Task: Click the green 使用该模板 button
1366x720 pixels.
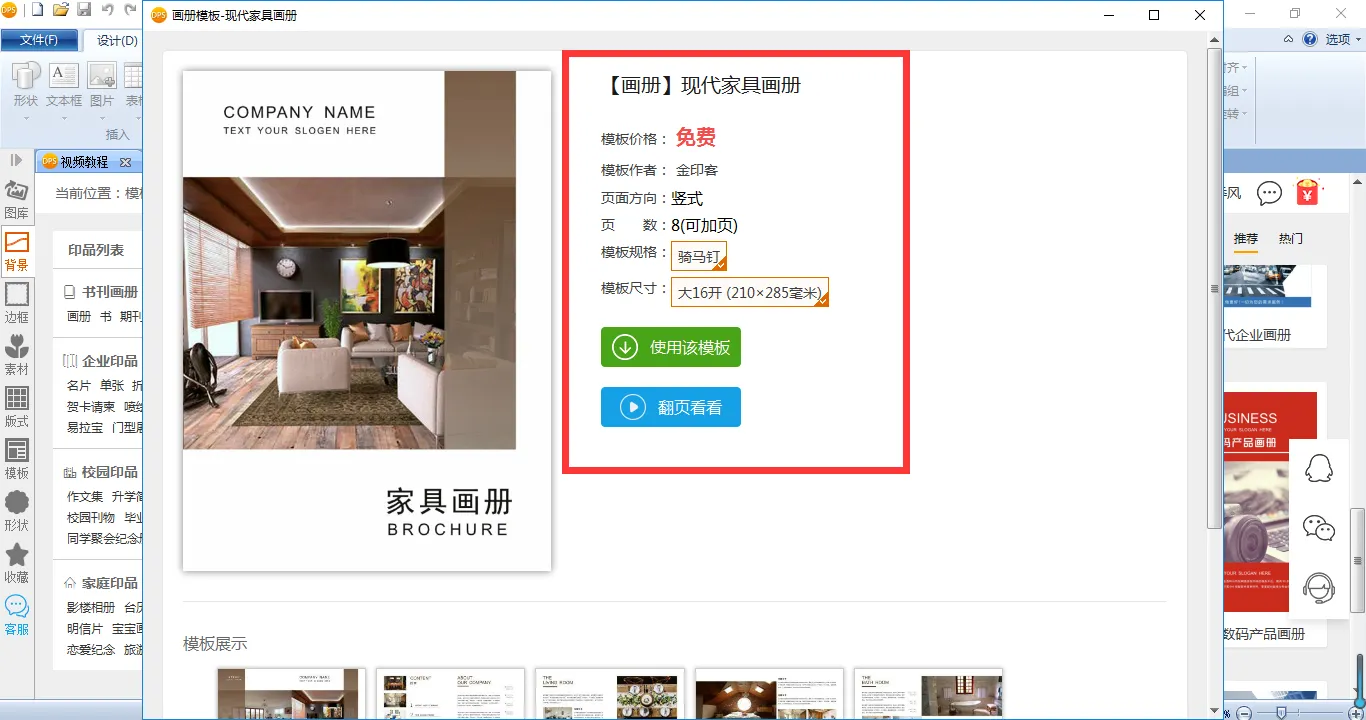Action: click(x=671, y=347)
